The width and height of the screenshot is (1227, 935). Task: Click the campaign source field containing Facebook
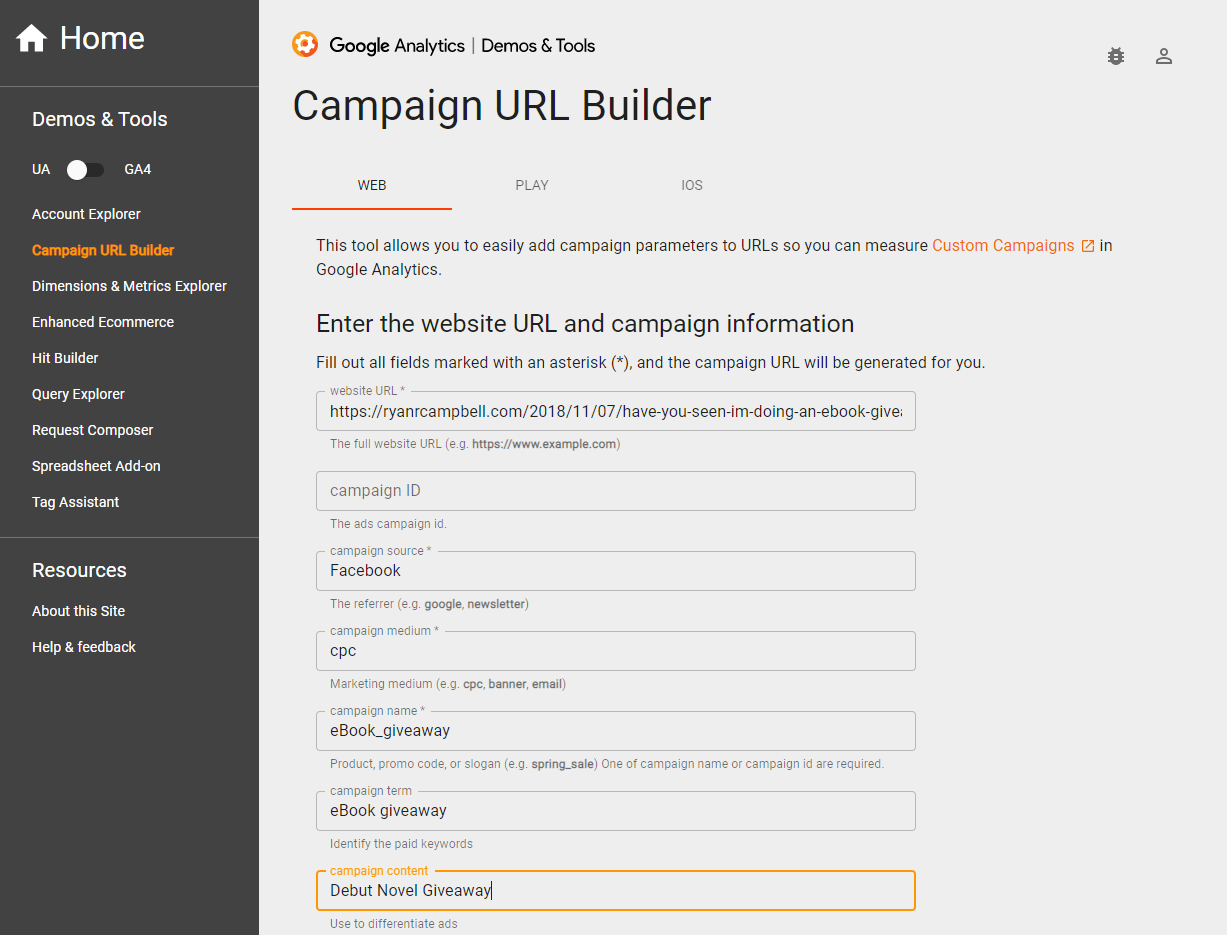point(616,571)
